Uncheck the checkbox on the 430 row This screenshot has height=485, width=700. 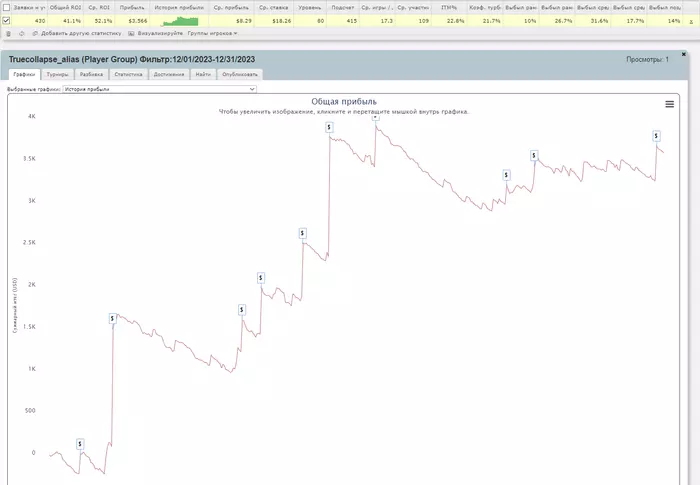(6, 21)
